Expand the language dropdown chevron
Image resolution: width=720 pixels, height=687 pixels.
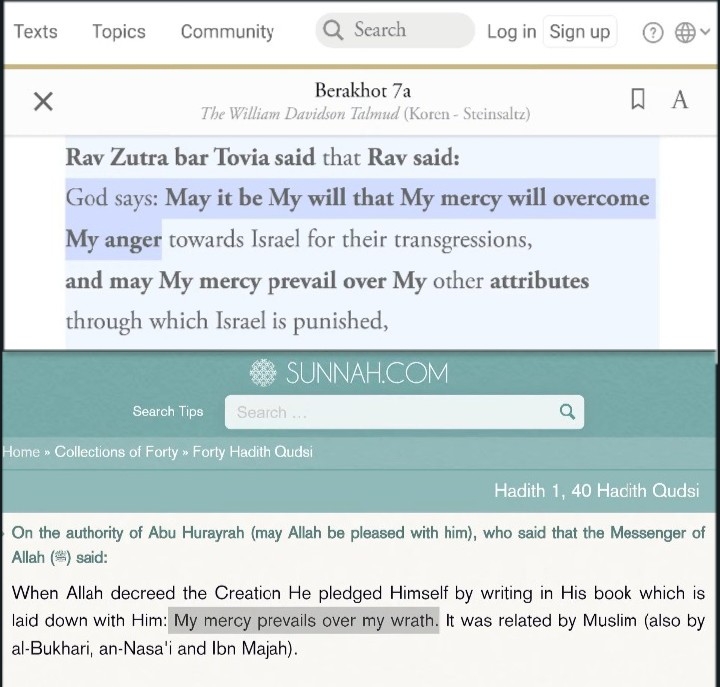pyautogui.click(x=705, y=32)
